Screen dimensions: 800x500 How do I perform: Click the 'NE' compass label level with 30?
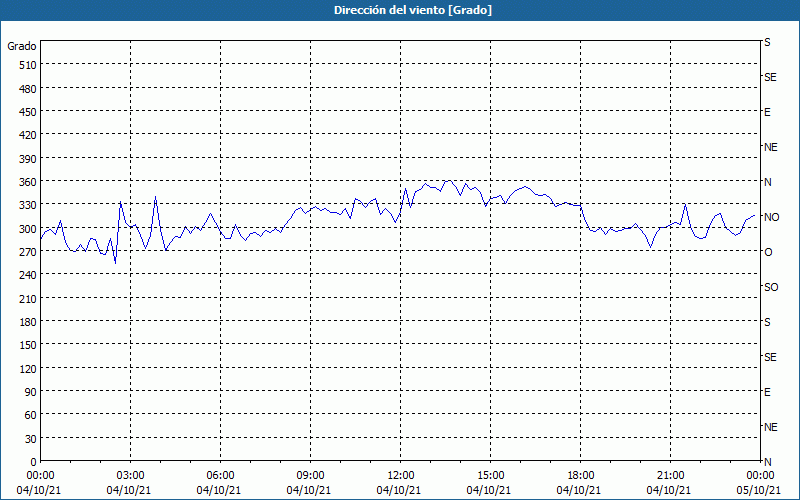pyautogui.click(x=771, y=427)
